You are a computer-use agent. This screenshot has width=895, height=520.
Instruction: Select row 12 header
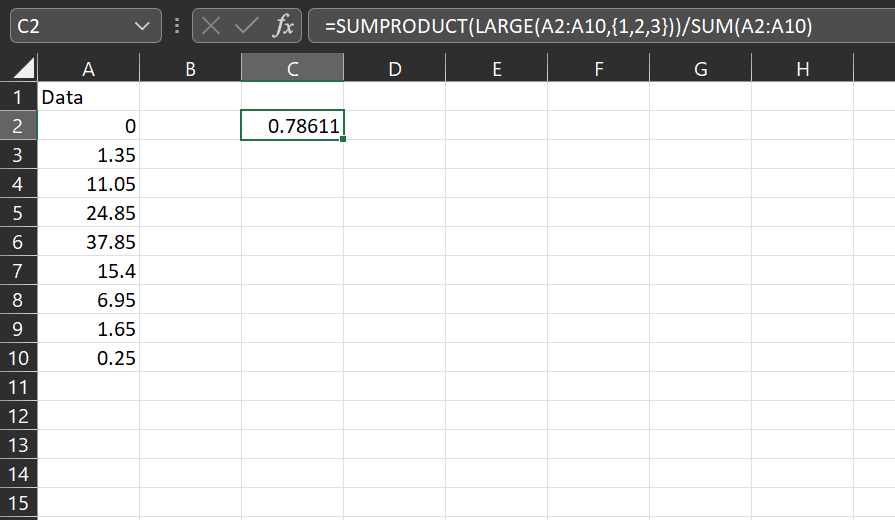(18, 416)
